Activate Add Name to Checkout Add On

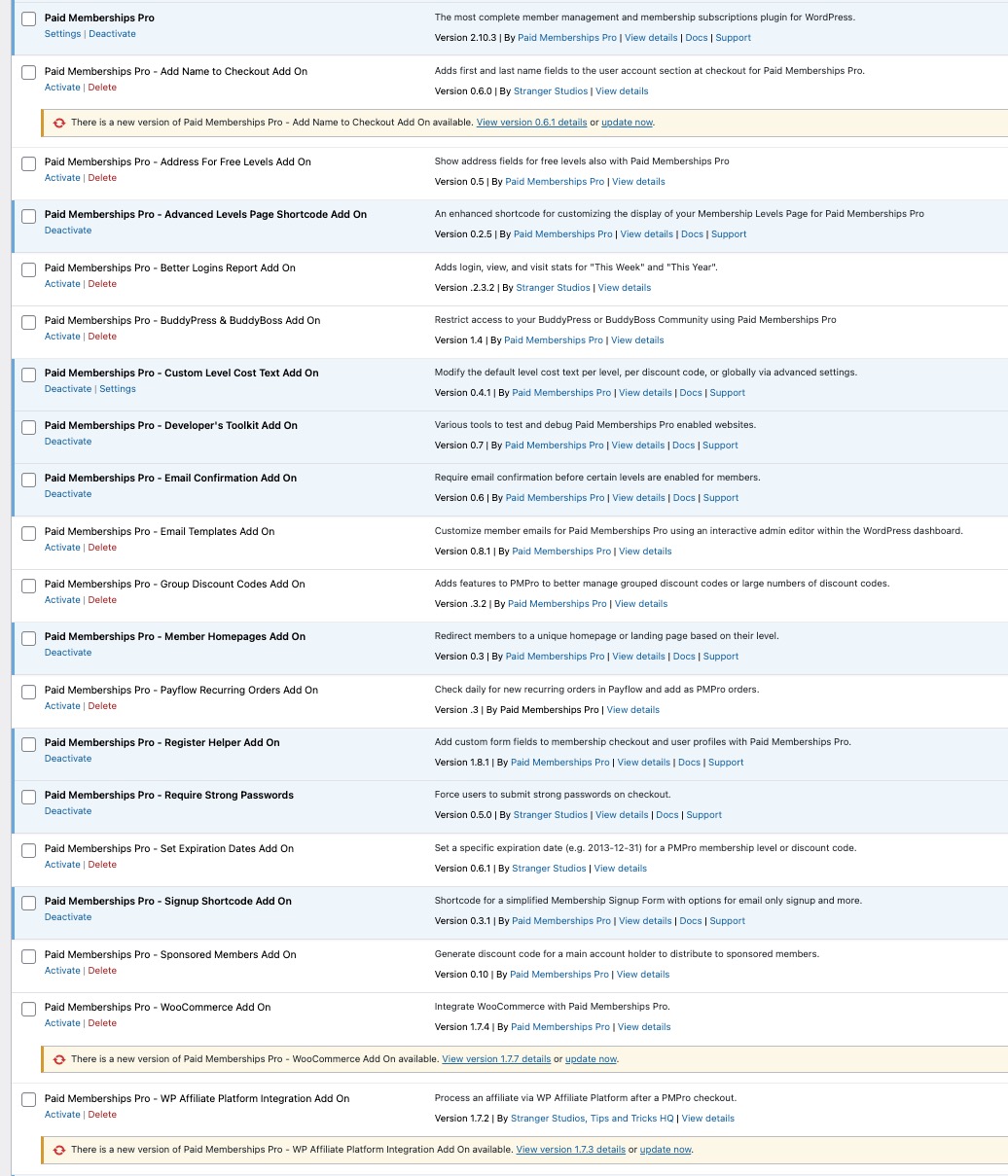(62, 88)
